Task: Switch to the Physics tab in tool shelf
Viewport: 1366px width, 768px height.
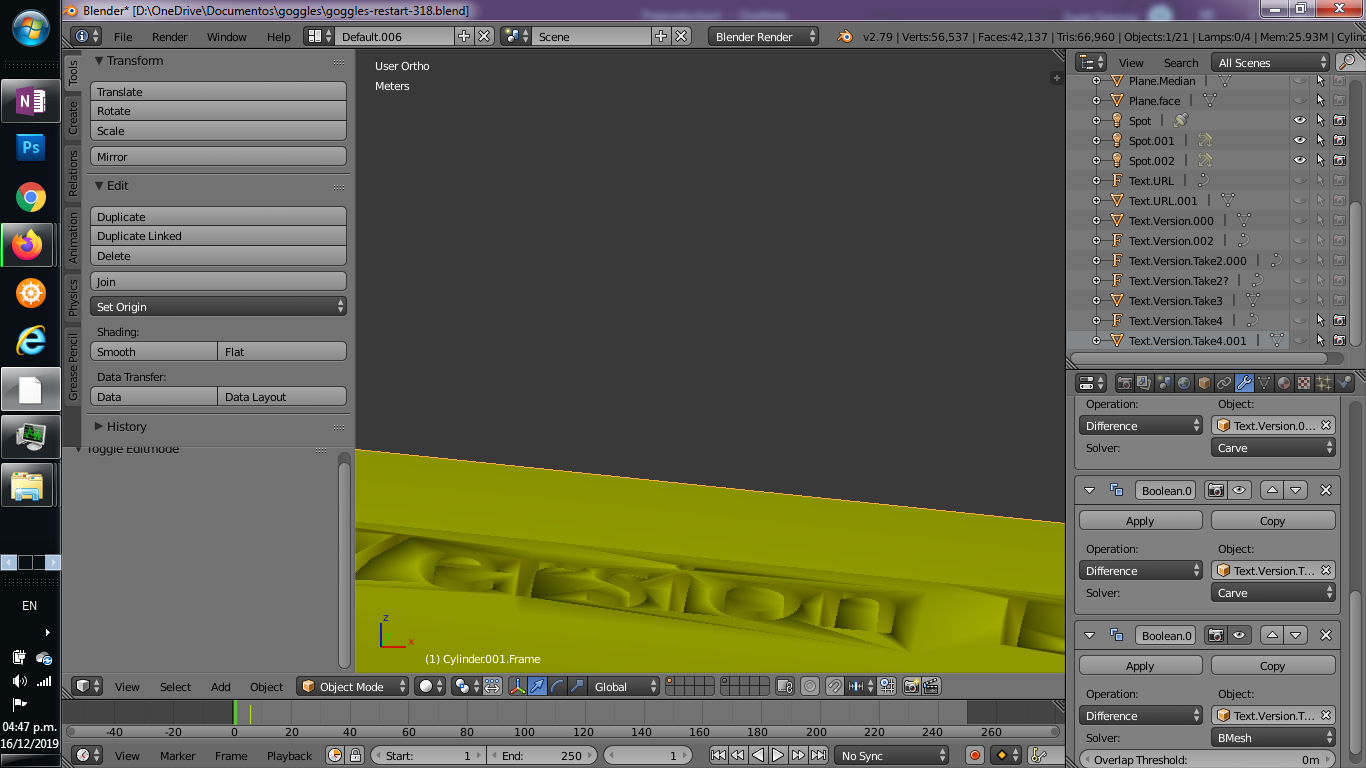Action: pyautogui.click(x=72, y=298)
